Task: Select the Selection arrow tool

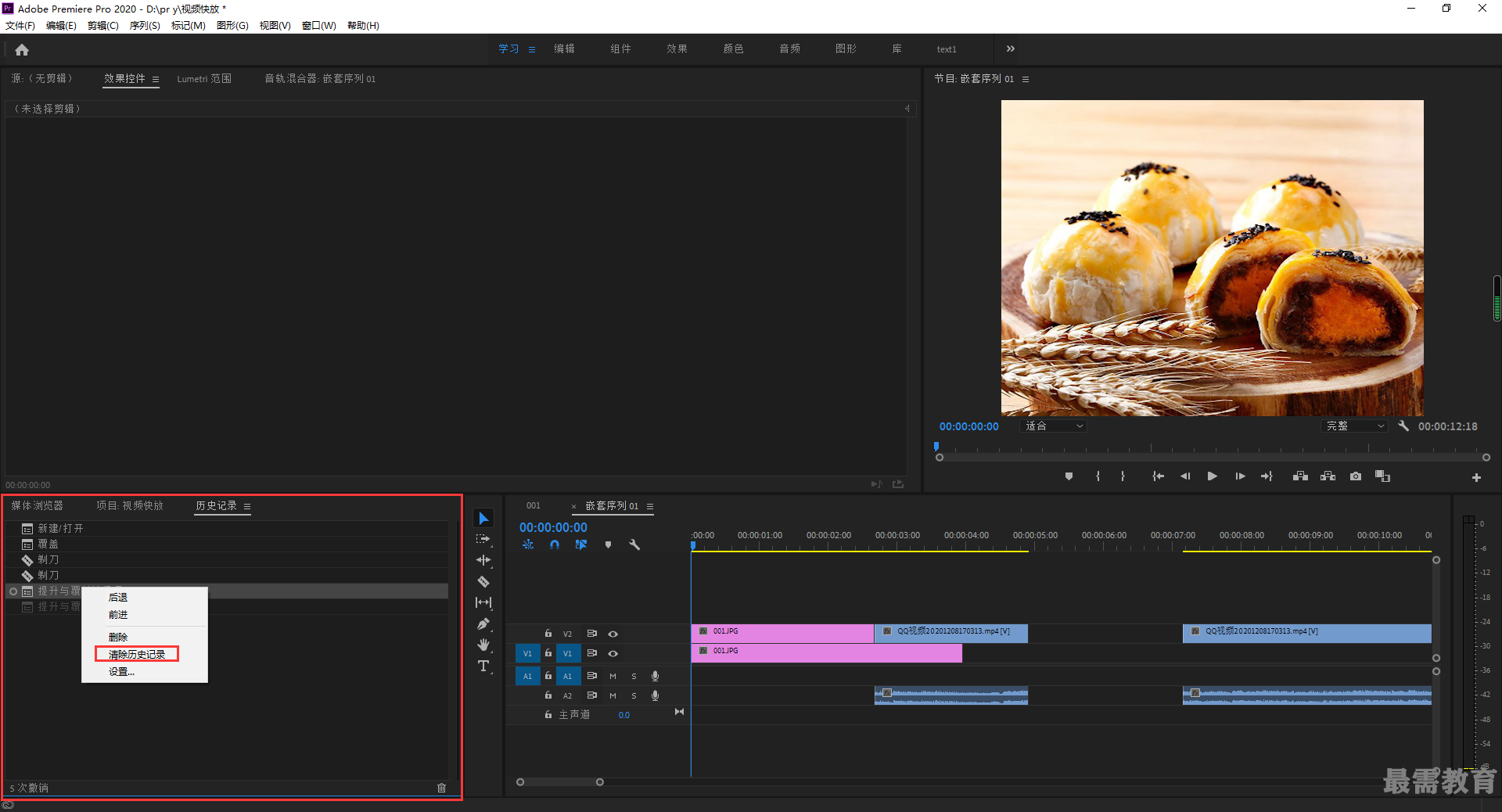Action: point(483,519)
